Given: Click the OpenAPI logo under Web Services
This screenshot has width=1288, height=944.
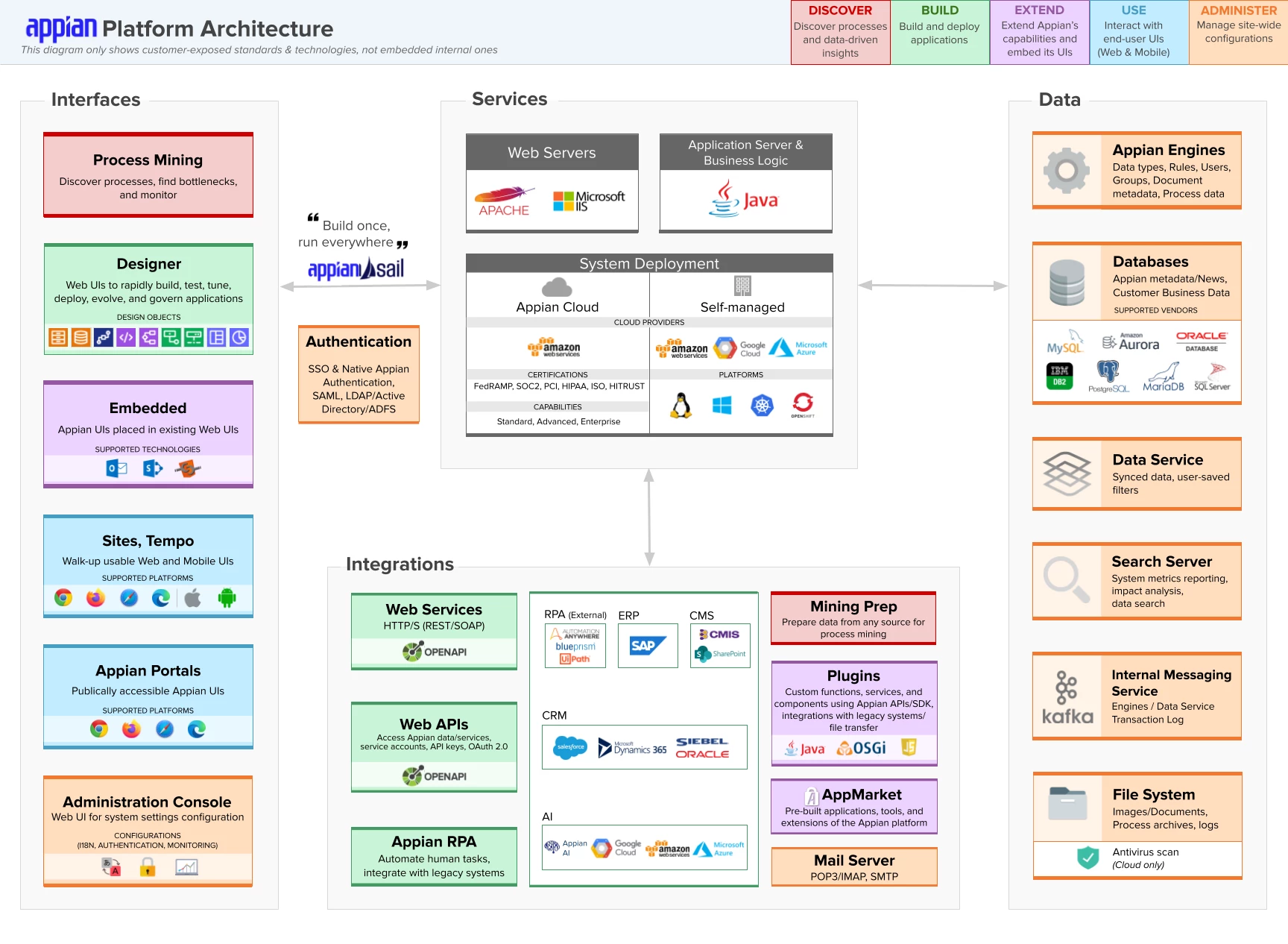Looking at the screenshot, I should (435, 652).
